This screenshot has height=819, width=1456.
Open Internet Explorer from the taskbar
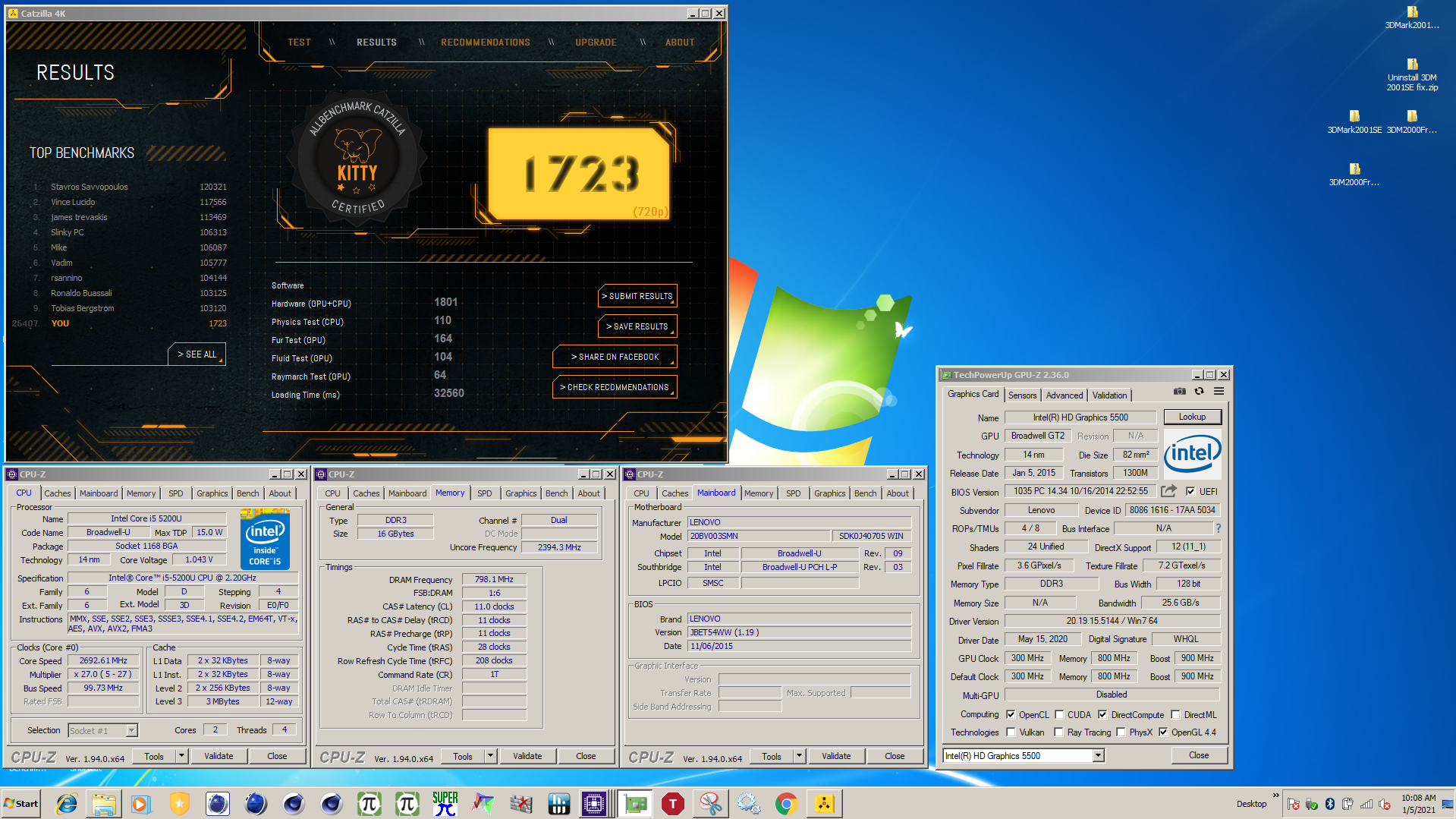tap(67, 804)
